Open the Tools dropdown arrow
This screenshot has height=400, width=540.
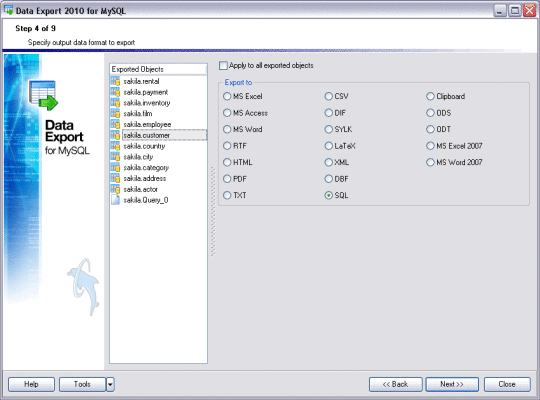pyautogui.click(x=110, y=384)
